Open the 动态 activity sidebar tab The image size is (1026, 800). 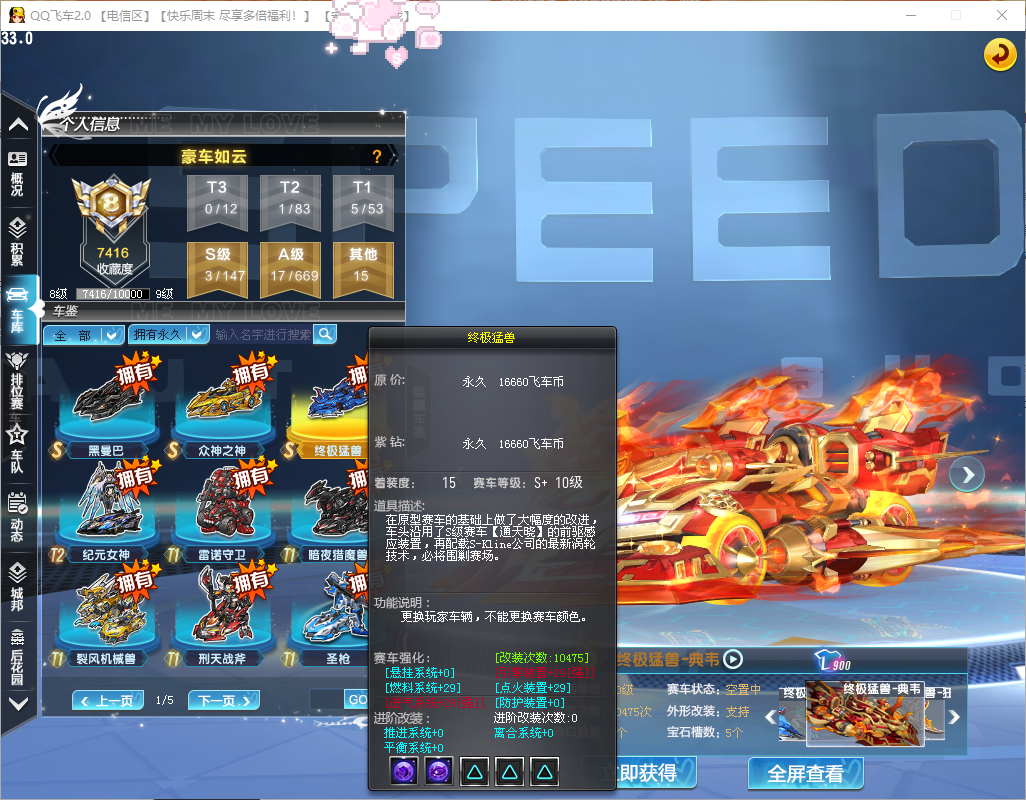[x=18, y=517]
